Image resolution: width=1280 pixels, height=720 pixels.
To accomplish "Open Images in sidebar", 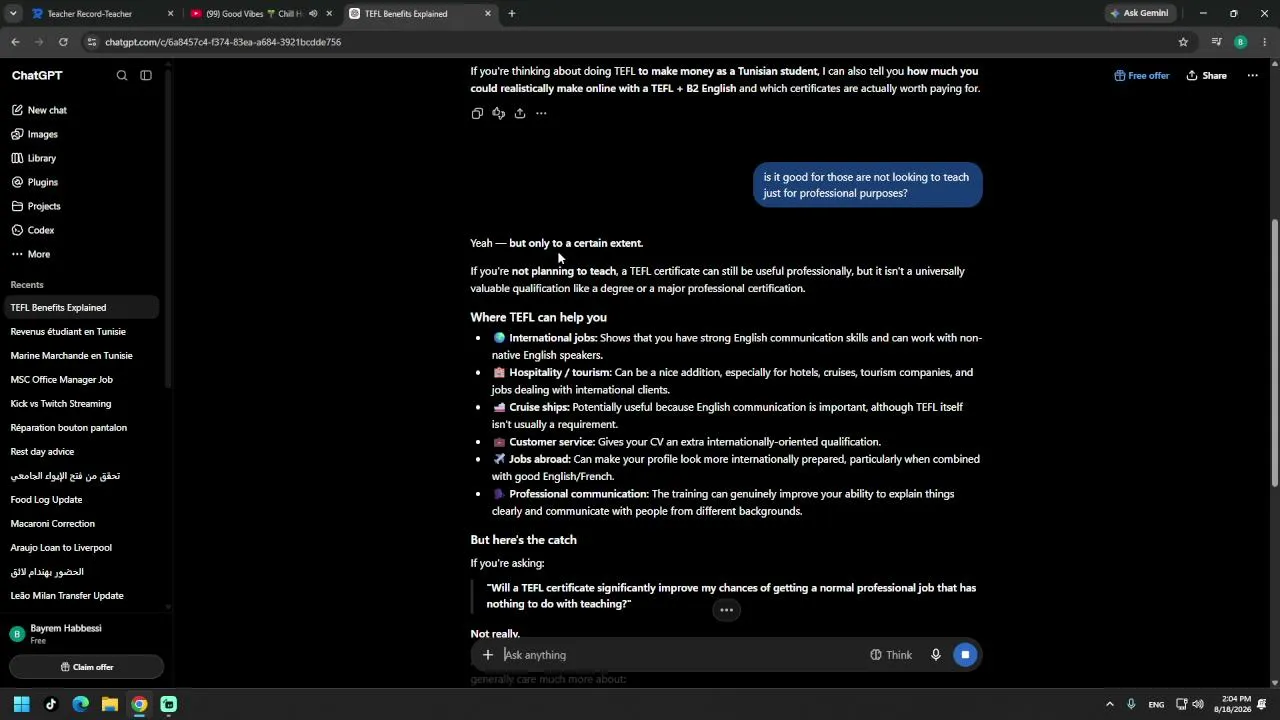I will tap(80, 134).
